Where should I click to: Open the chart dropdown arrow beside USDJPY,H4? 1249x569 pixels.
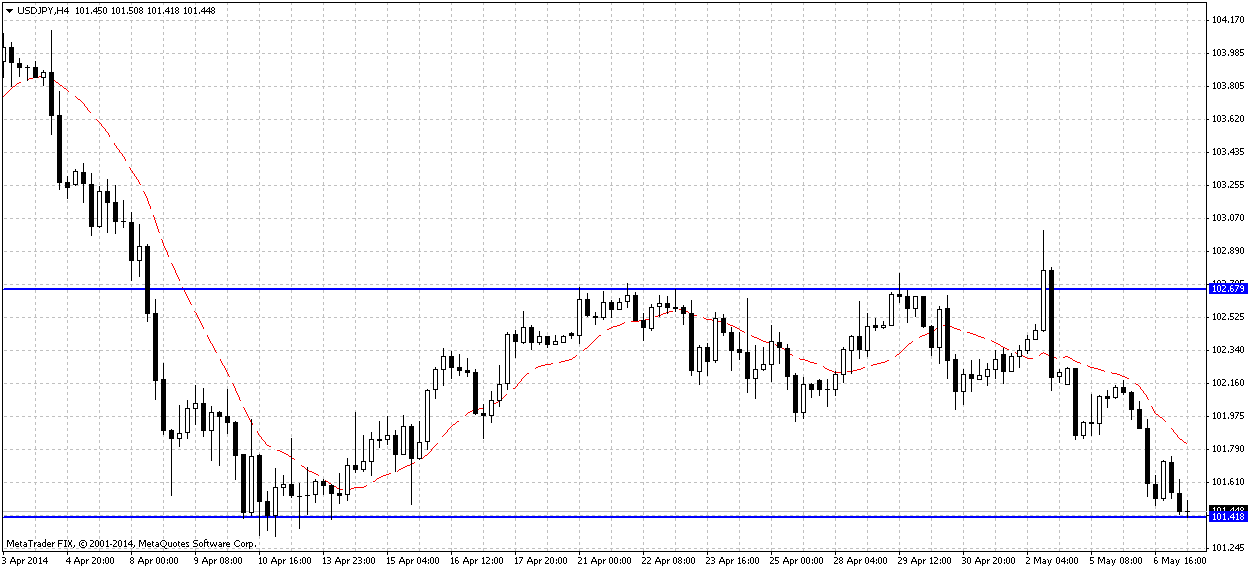point(8,9)
